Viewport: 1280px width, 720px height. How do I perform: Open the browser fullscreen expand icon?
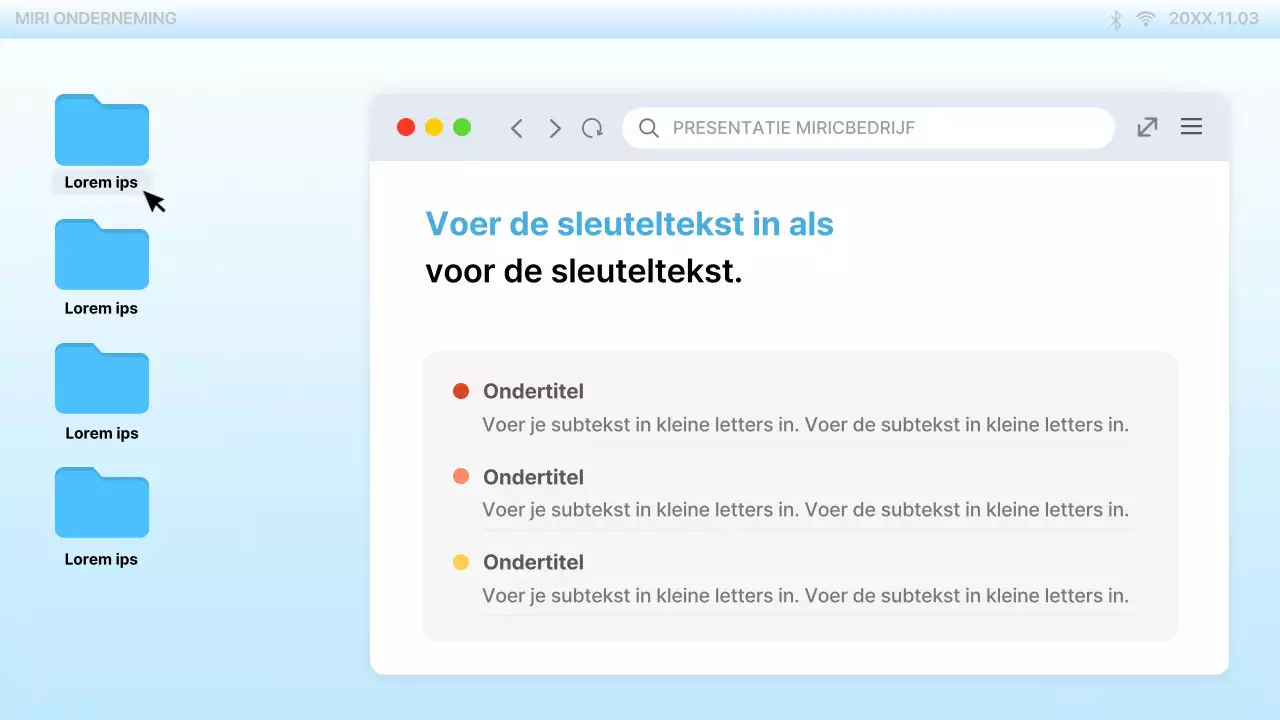pyautogui.click(x=1146, y=127)
